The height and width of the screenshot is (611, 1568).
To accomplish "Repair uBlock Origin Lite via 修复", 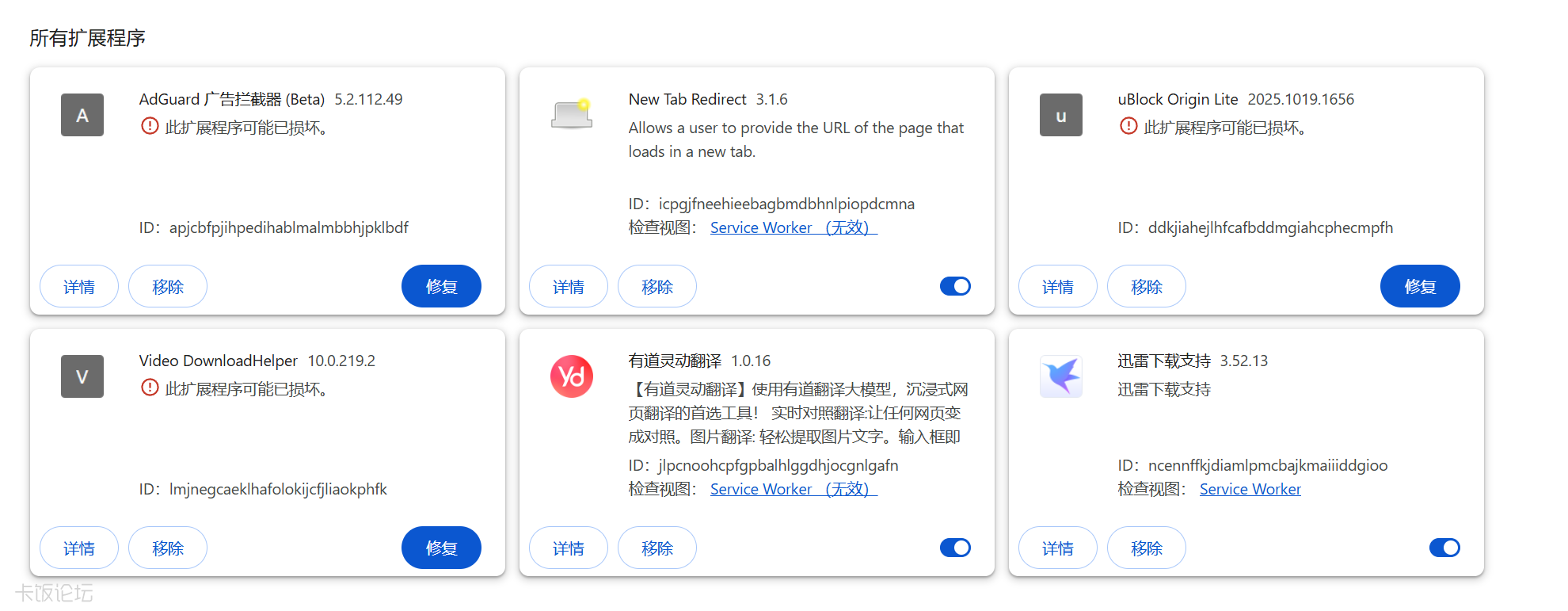I will tap(1420, 286).
